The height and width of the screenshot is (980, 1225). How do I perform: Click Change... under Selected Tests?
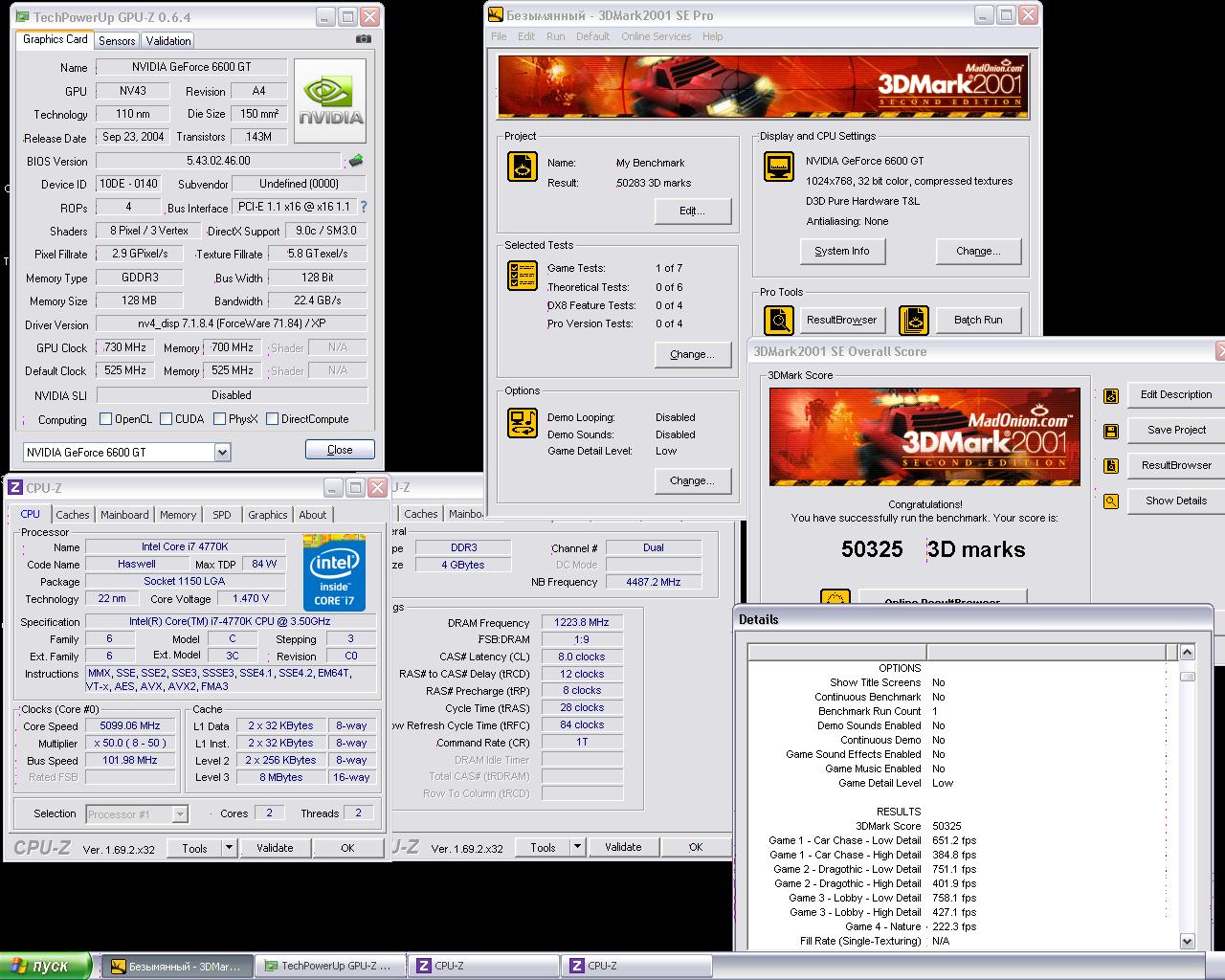693,354
